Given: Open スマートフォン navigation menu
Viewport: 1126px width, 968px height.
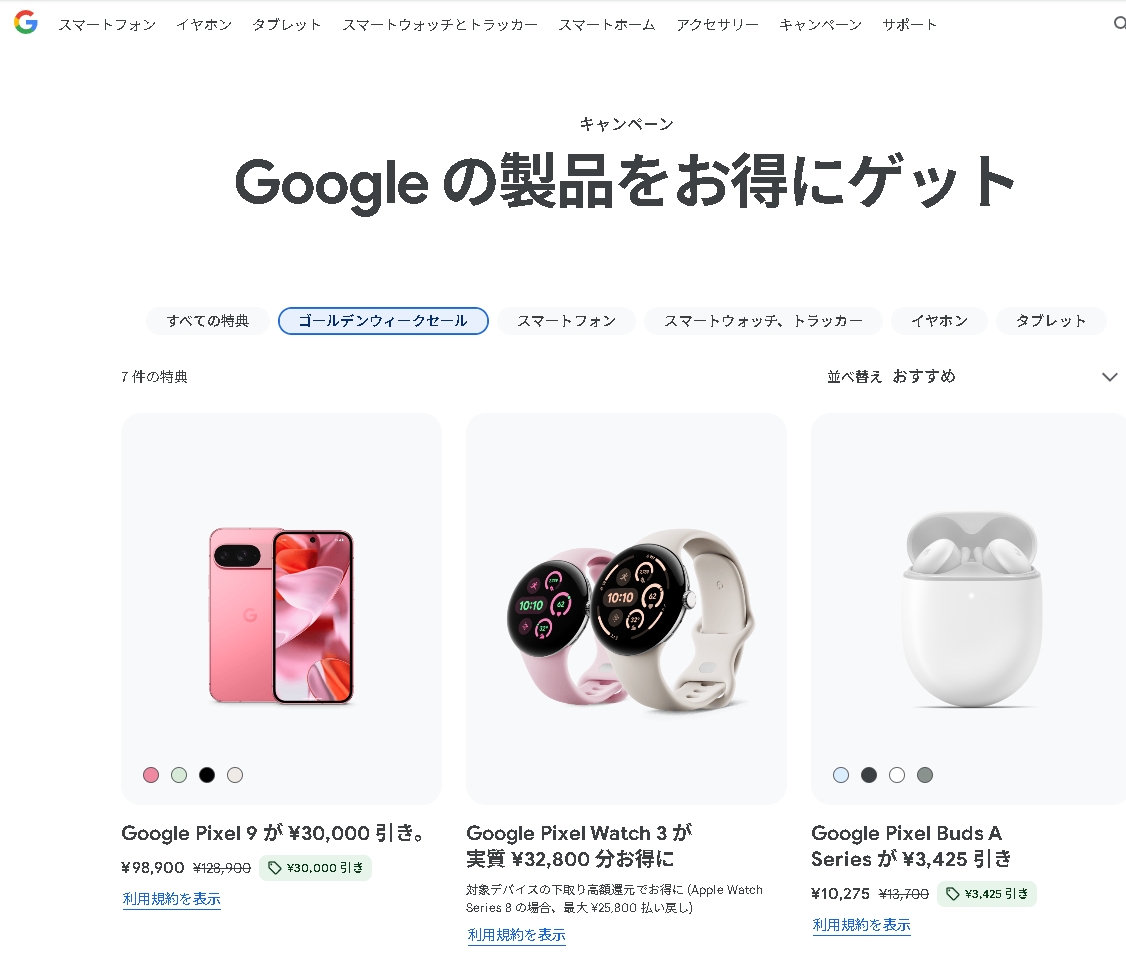Looking at the screenshot, I should pyautogui.click(x=107, y=24).
